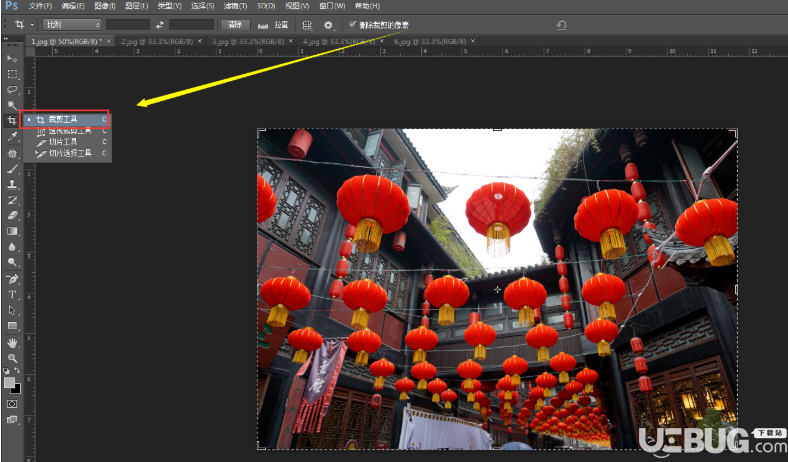Click the reset crop arrow icon
Viewport: 788px width, 462px height.
tap(561, 25)
